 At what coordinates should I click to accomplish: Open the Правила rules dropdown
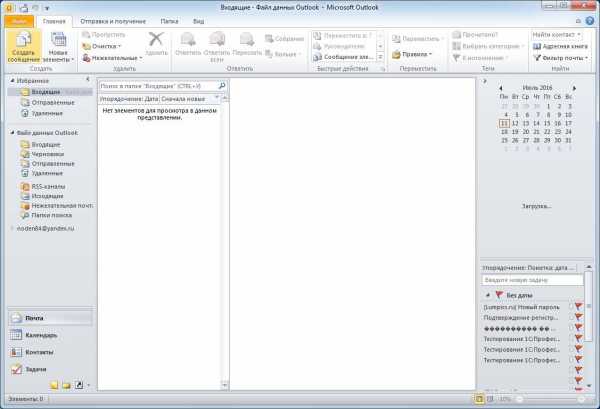(412, 55)
